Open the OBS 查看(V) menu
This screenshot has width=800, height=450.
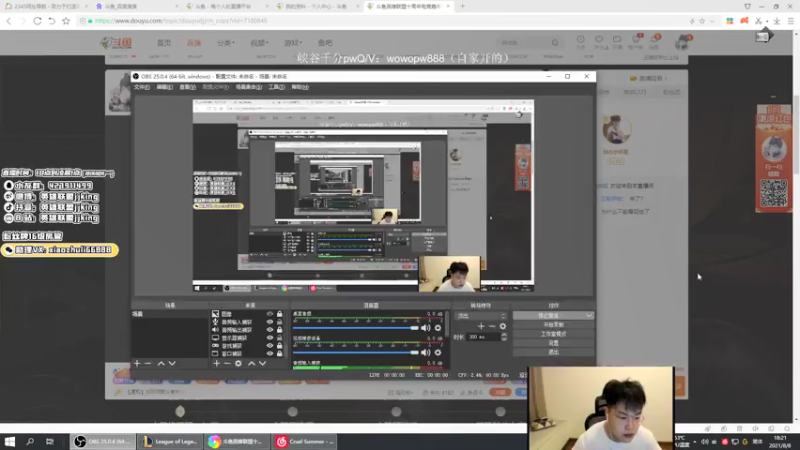[187, 87]
